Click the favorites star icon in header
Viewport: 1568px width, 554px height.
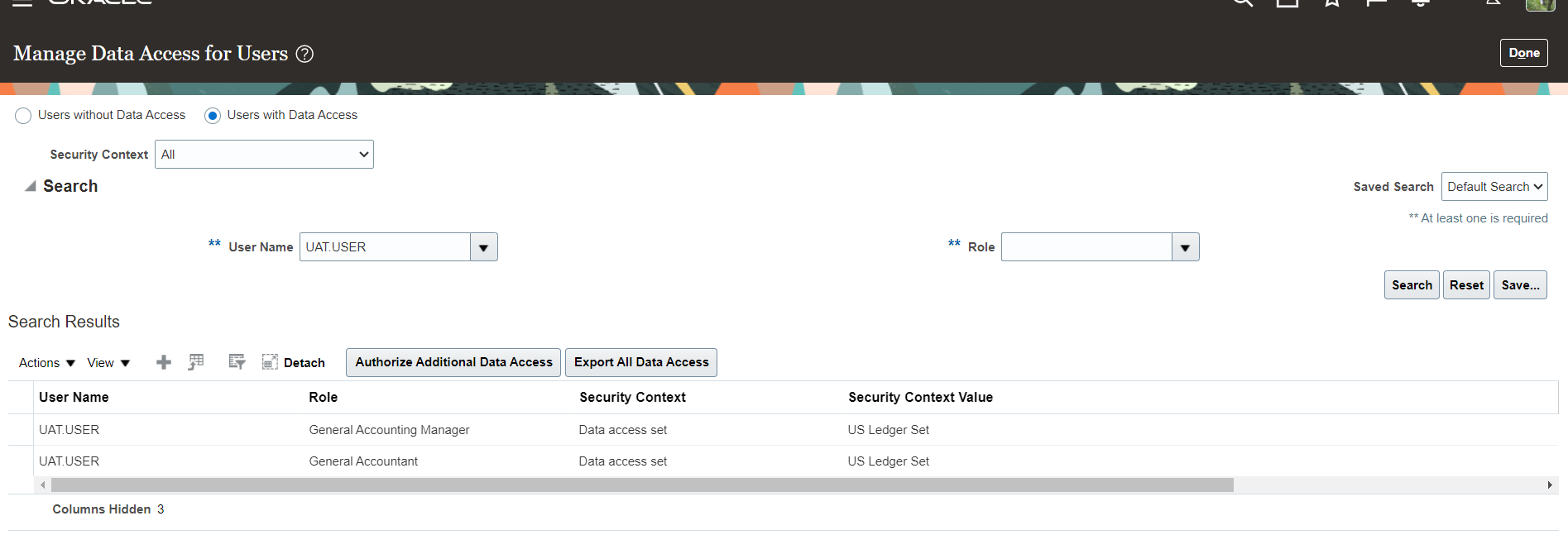1331,3
